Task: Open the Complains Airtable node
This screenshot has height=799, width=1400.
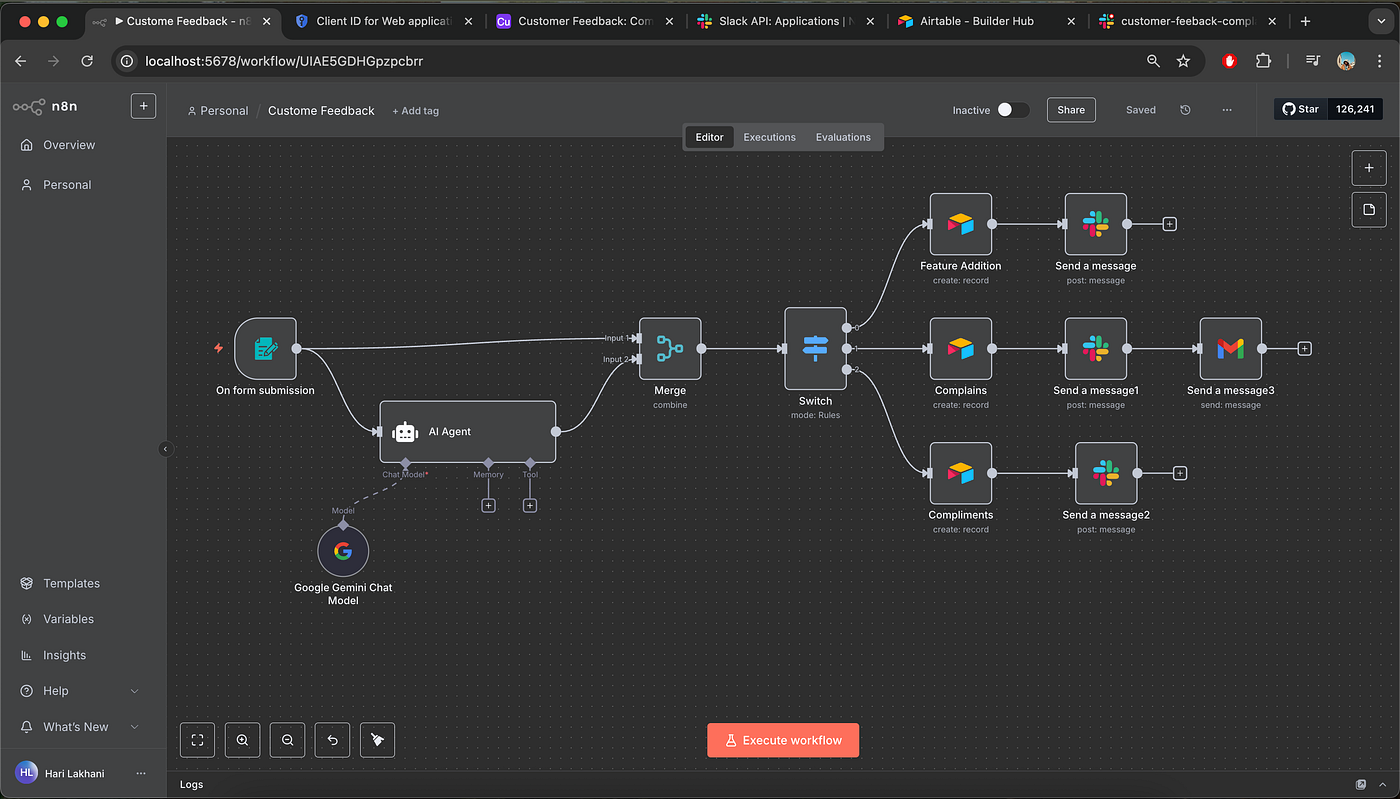Action: point(961,349)
